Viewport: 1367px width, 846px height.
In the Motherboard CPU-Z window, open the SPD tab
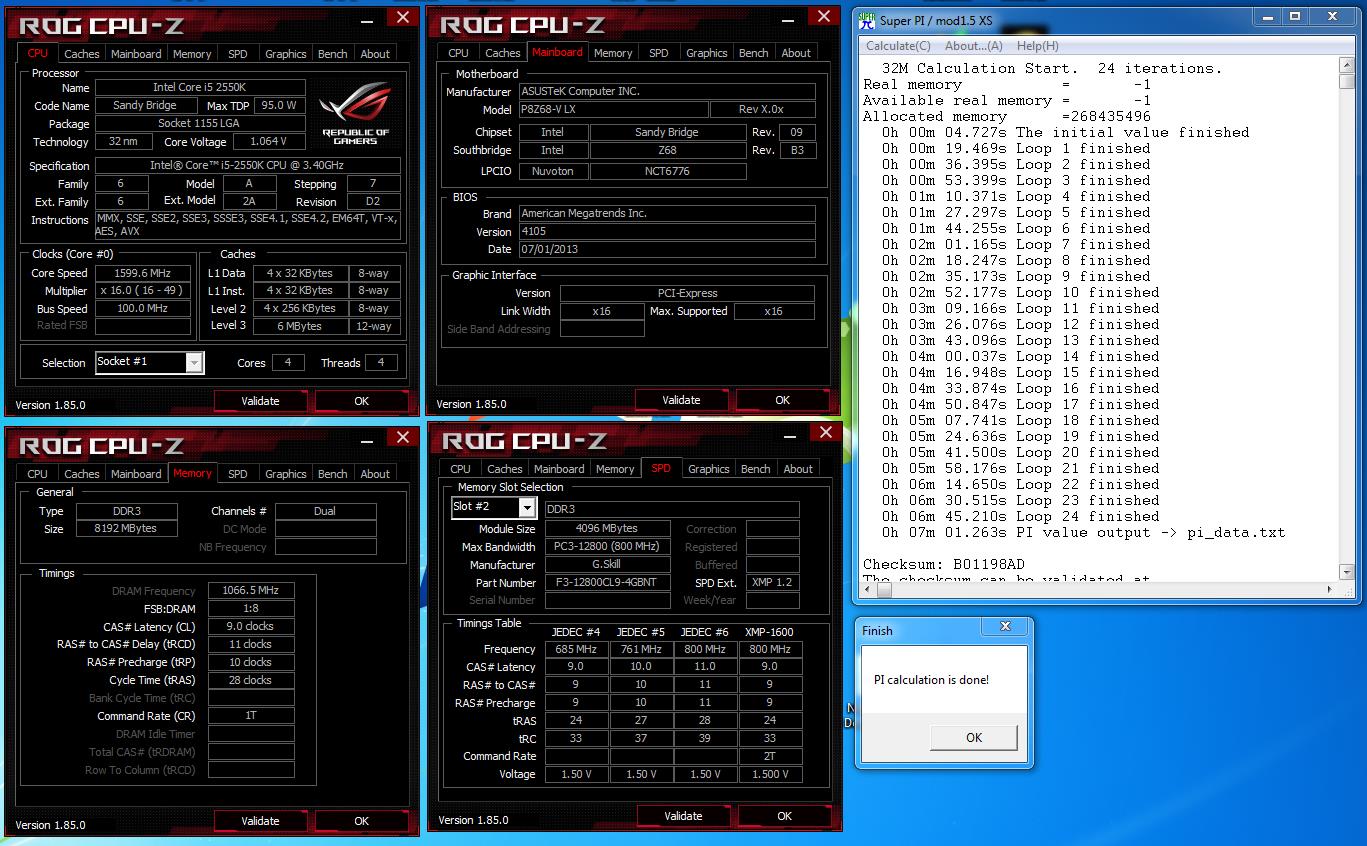pos(658,53)
